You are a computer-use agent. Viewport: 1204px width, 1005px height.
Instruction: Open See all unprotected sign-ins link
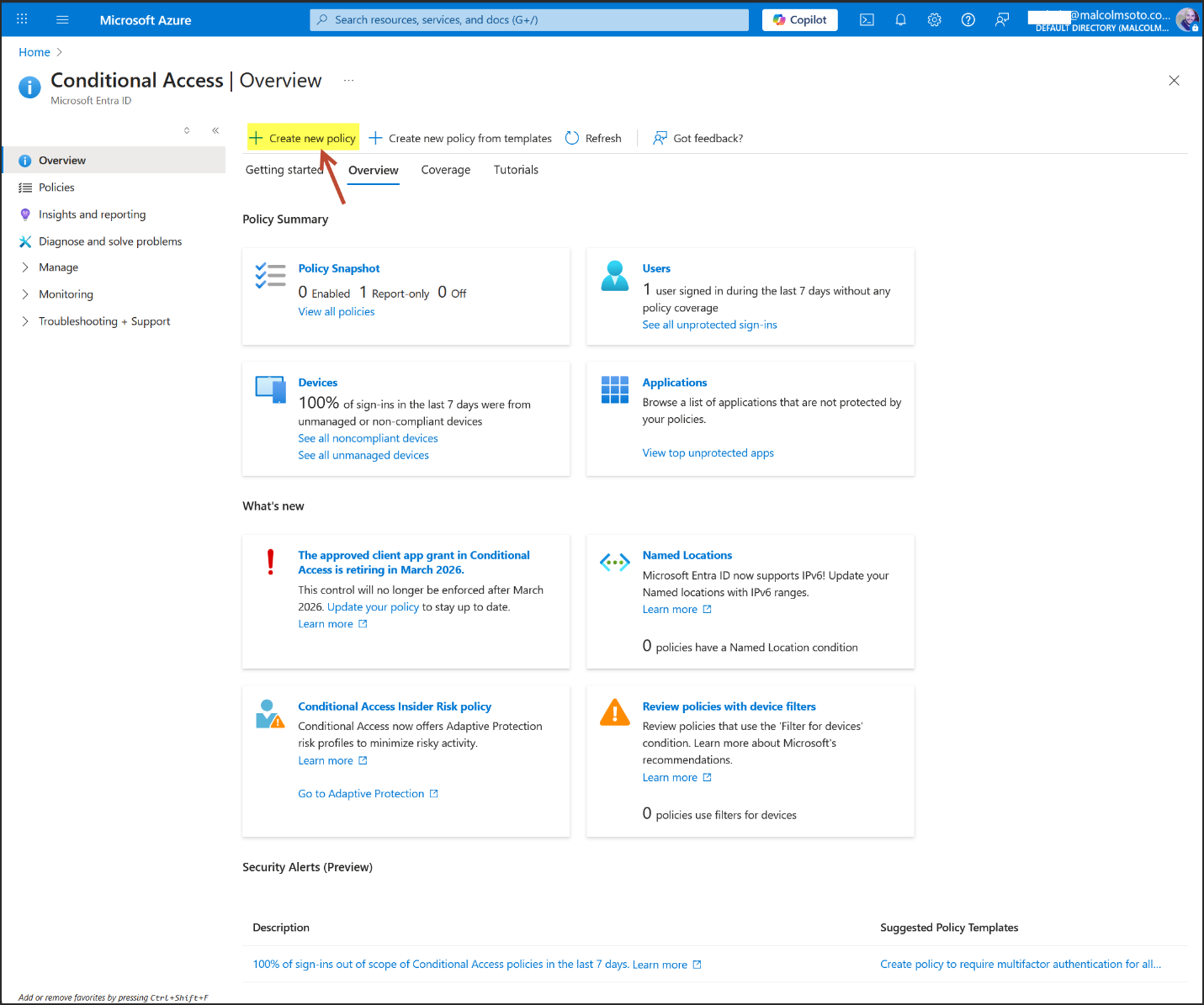(x=709, y=325)
